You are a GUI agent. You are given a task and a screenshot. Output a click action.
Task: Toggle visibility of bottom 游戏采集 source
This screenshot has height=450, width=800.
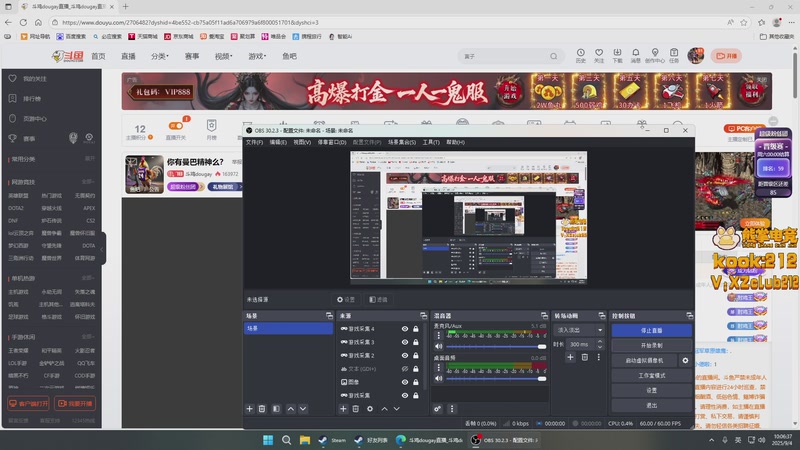pos(405,395)
